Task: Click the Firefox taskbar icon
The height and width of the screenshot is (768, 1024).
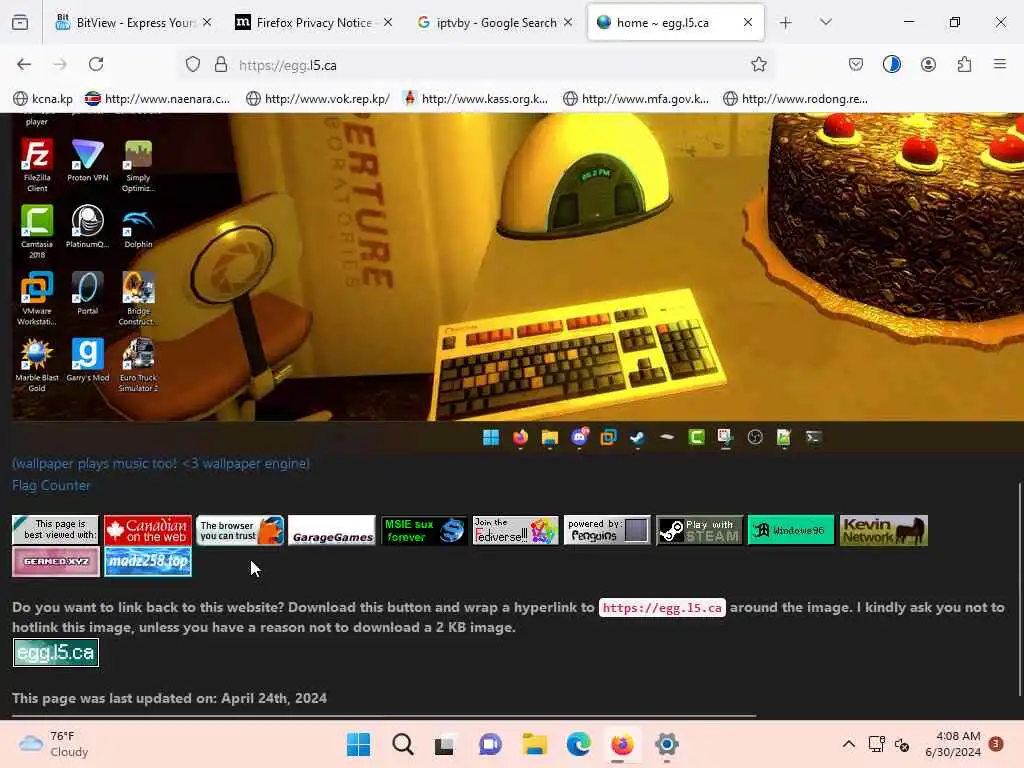Action: pyautogui.click(x=622, y=744)
